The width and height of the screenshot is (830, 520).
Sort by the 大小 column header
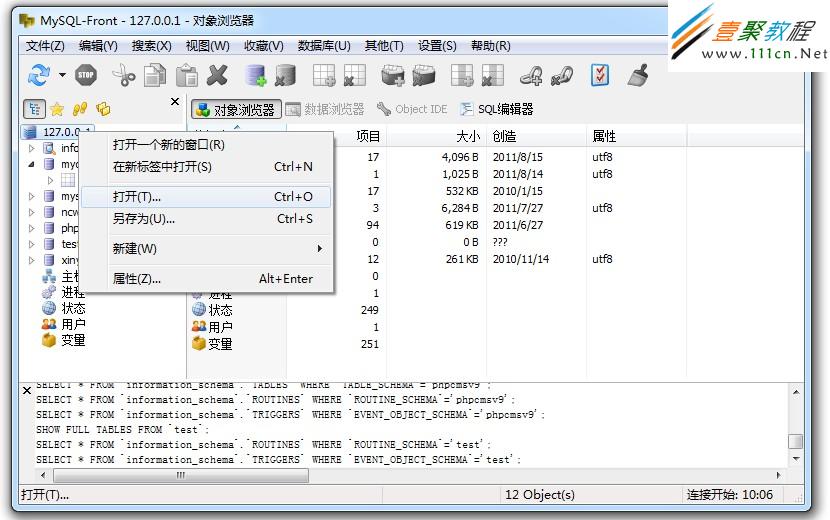pos(436,136)
